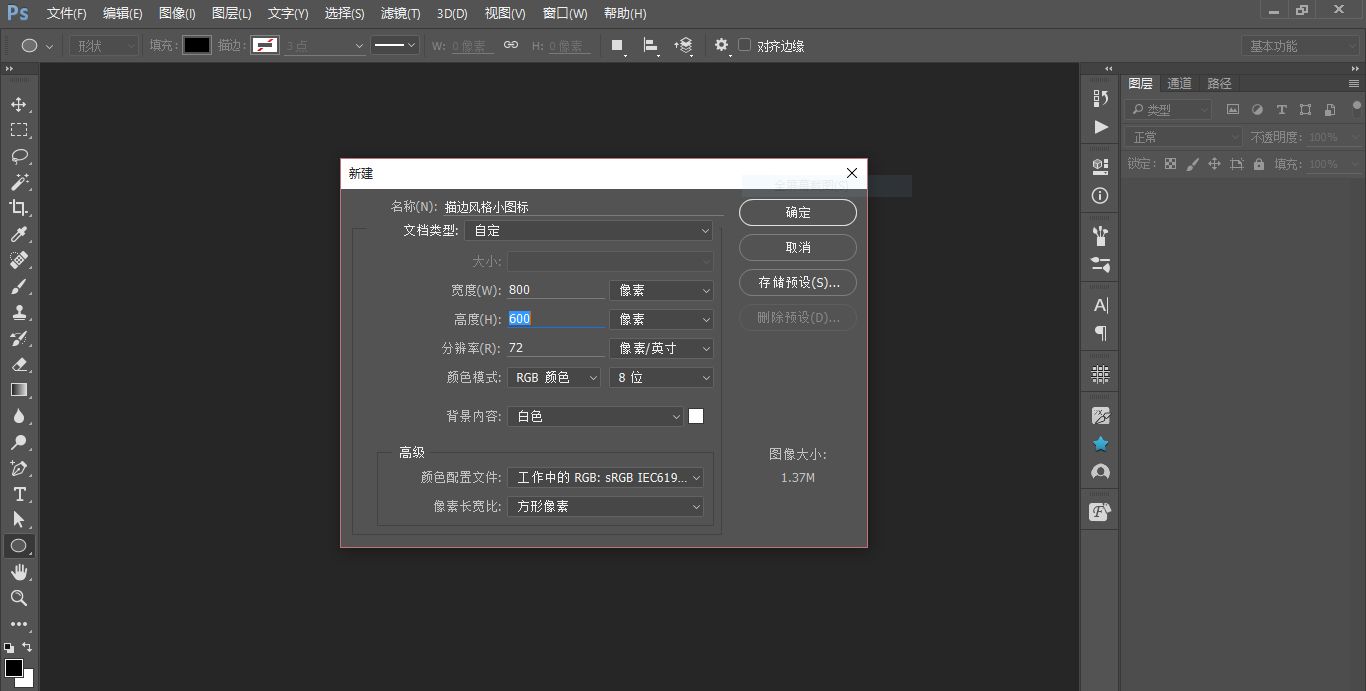The height and width of the screenshot is (691, 1366).
Task: Click the black fill color swatch
Action: pyautogui.click(x=197, y=45)
